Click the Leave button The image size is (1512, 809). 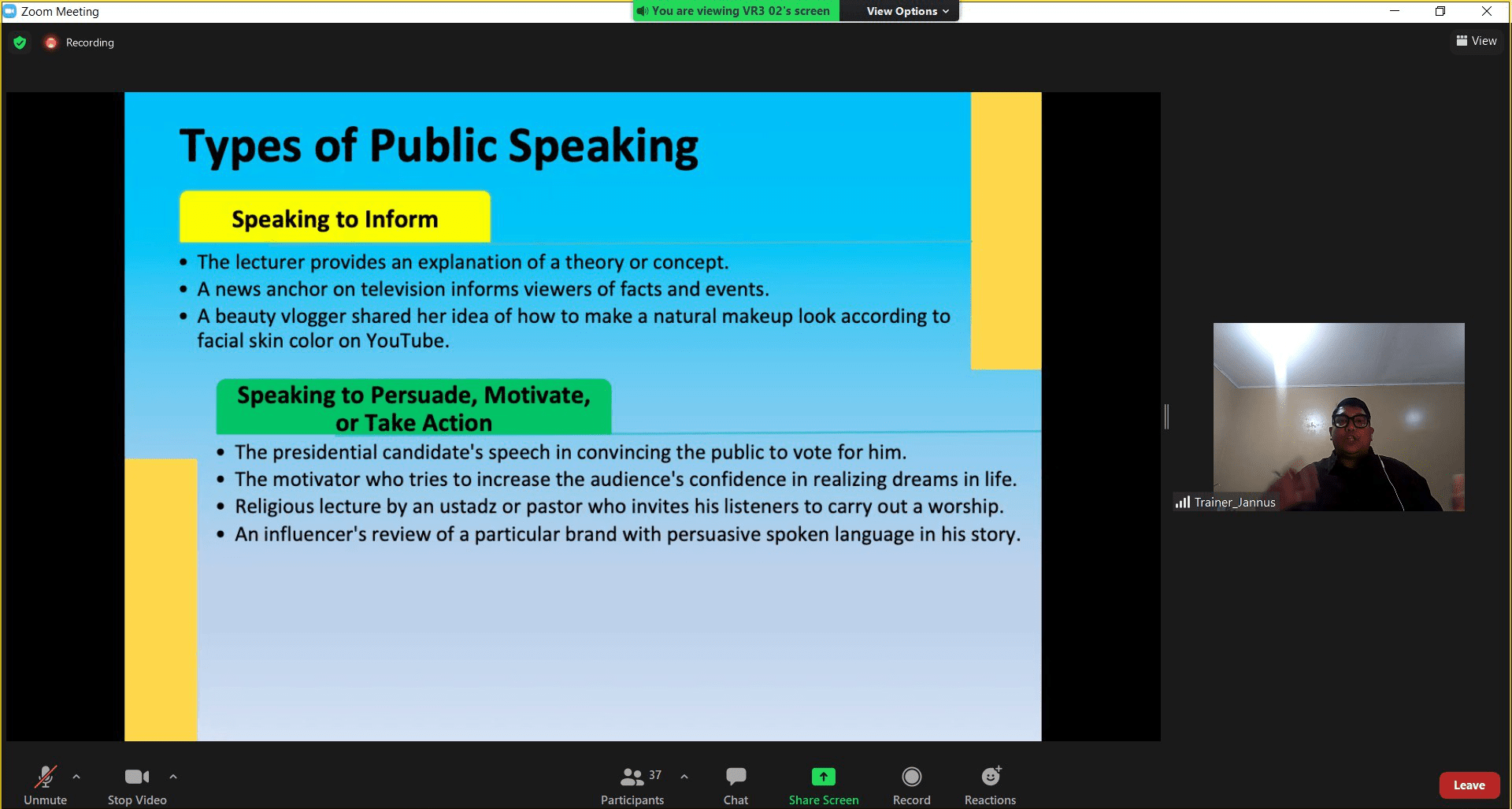pyautogui.click(x=1469, y=785)
